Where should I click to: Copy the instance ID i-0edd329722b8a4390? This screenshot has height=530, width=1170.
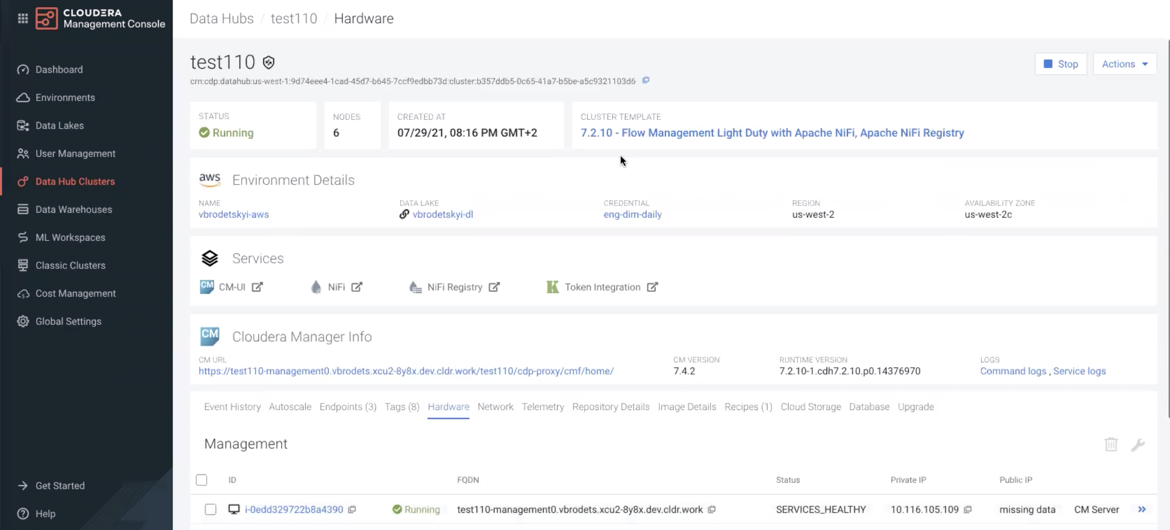pos(352,510)
